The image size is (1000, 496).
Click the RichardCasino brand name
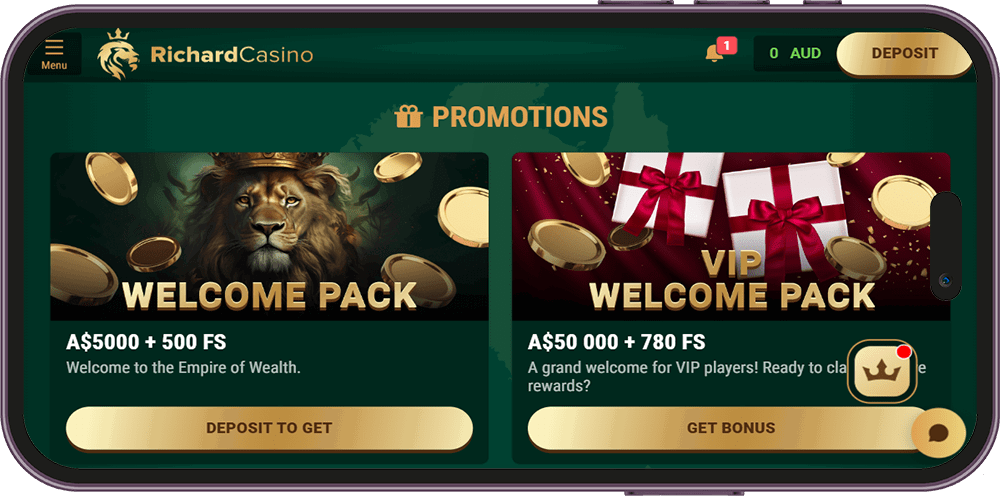pyautogui.click(x=232, y=55)
